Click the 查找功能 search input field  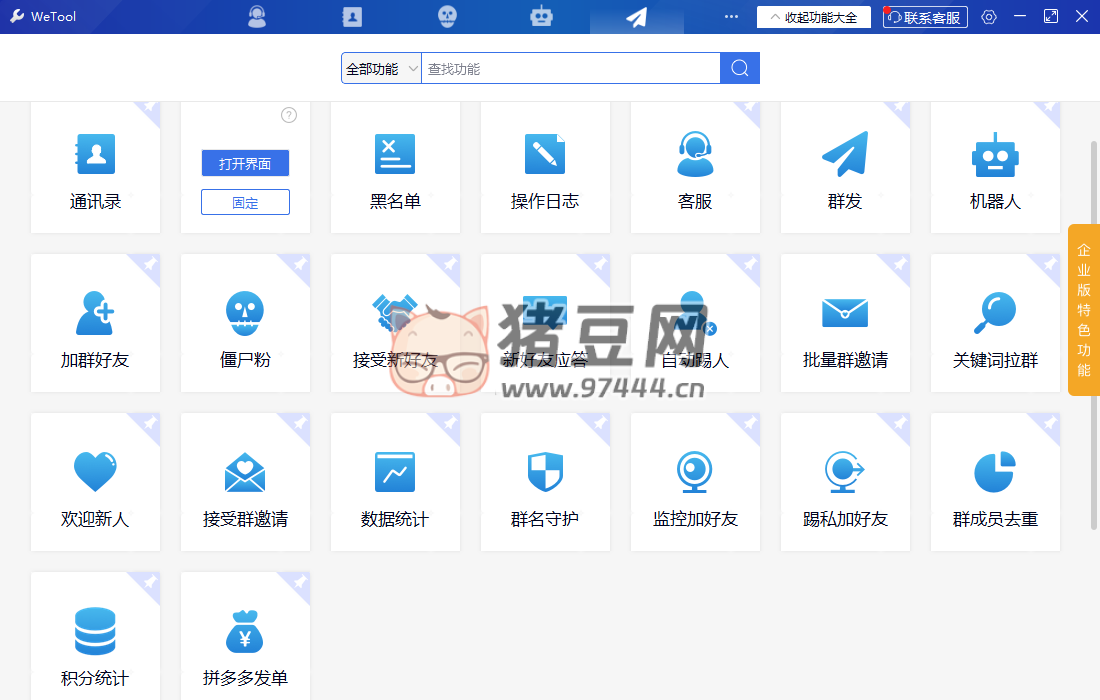pos(570,69)
